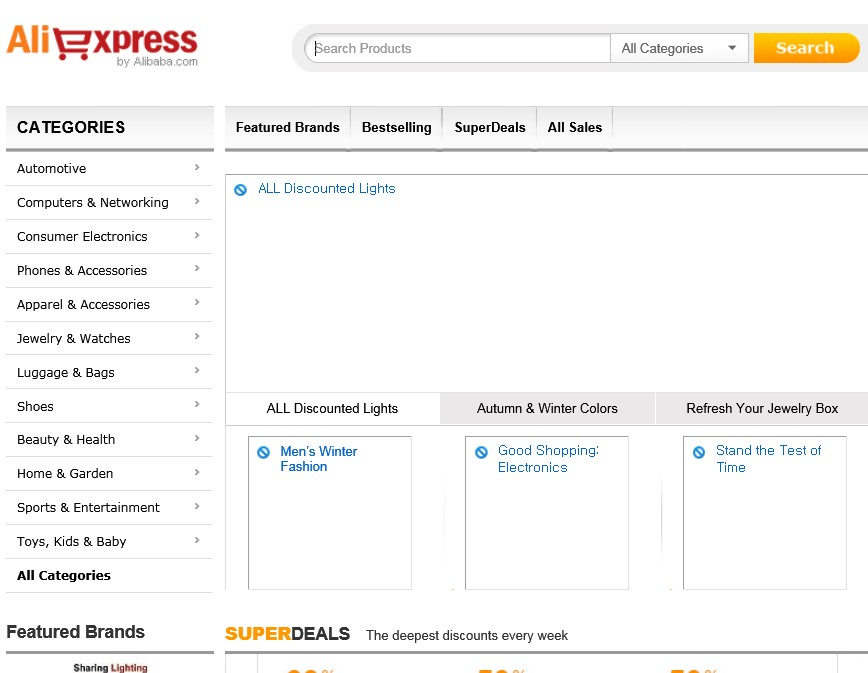This screenshot has width=868, height=673.
Task: Click the Featured Brands sidebar heading
Action: pos(75,632)
